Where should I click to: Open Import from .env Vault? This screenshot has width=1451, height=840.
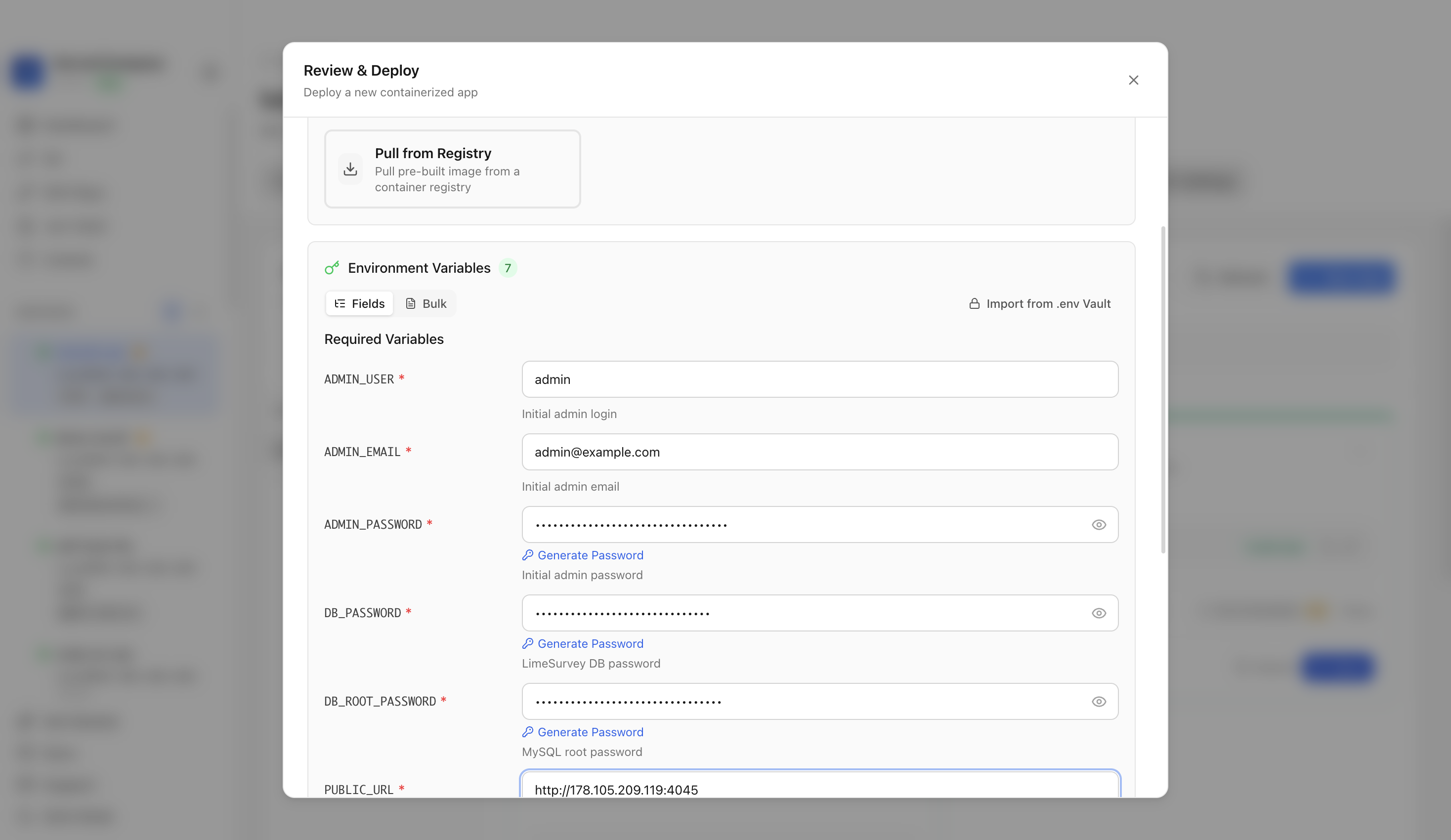[x=1040, y=303]
